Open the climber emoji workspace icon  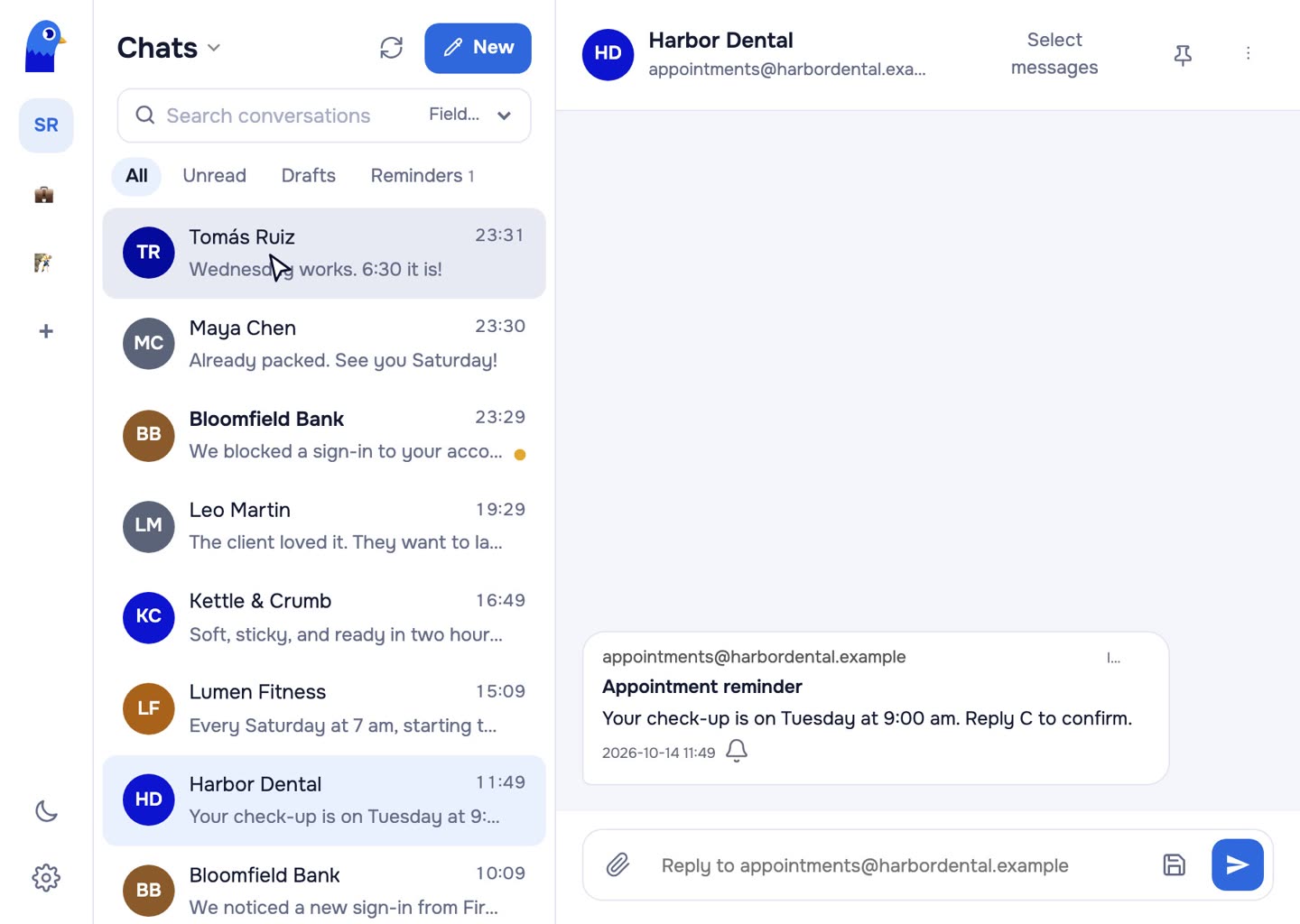(x=43, y=263)
